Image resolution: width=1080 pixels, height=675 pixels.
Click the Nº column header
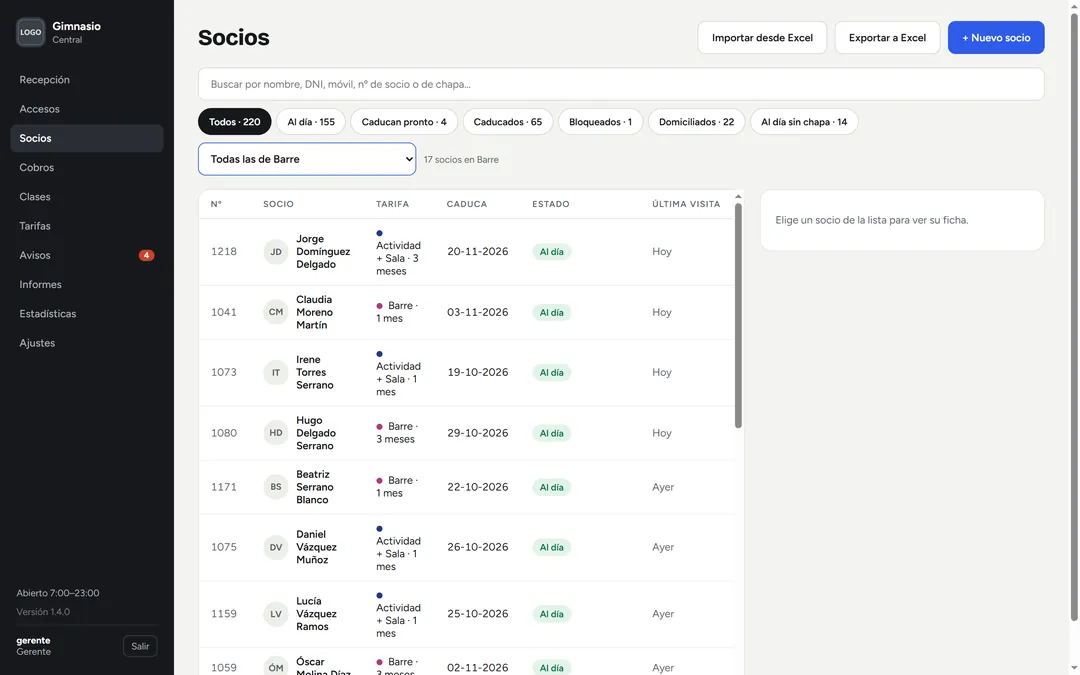216,204
